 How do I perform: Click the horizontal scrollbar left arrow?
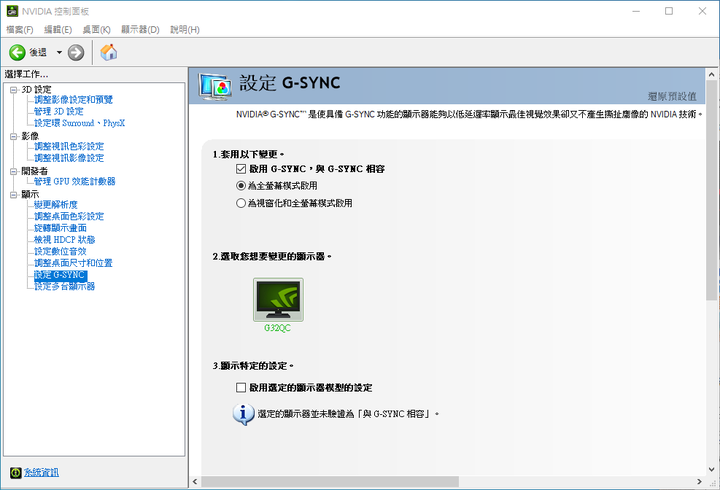pyautogui.click(x=195, y=482)
